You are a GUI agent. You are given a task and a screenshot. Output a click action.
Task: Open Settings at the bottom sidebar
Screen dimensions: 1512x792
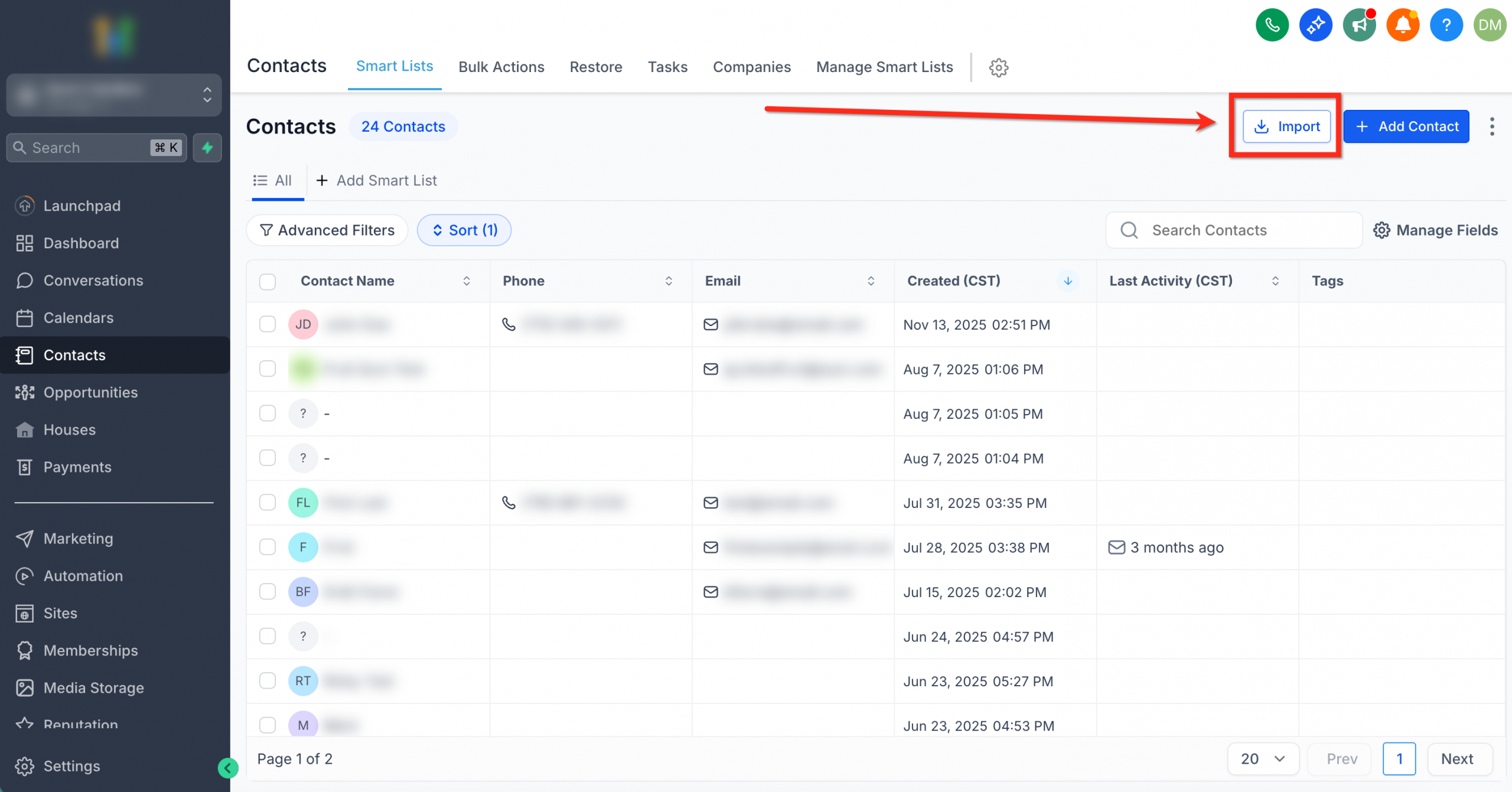tap(71, 766)
